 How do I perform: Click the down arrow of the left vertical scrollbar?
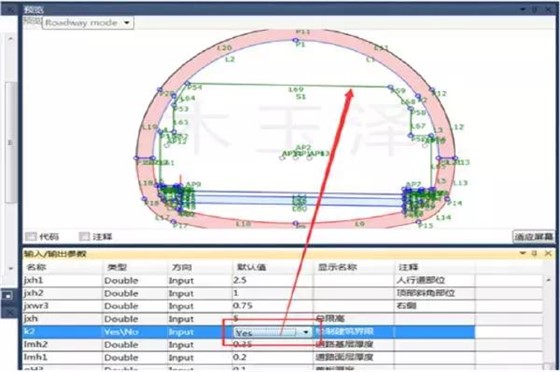tap(11, 268)
